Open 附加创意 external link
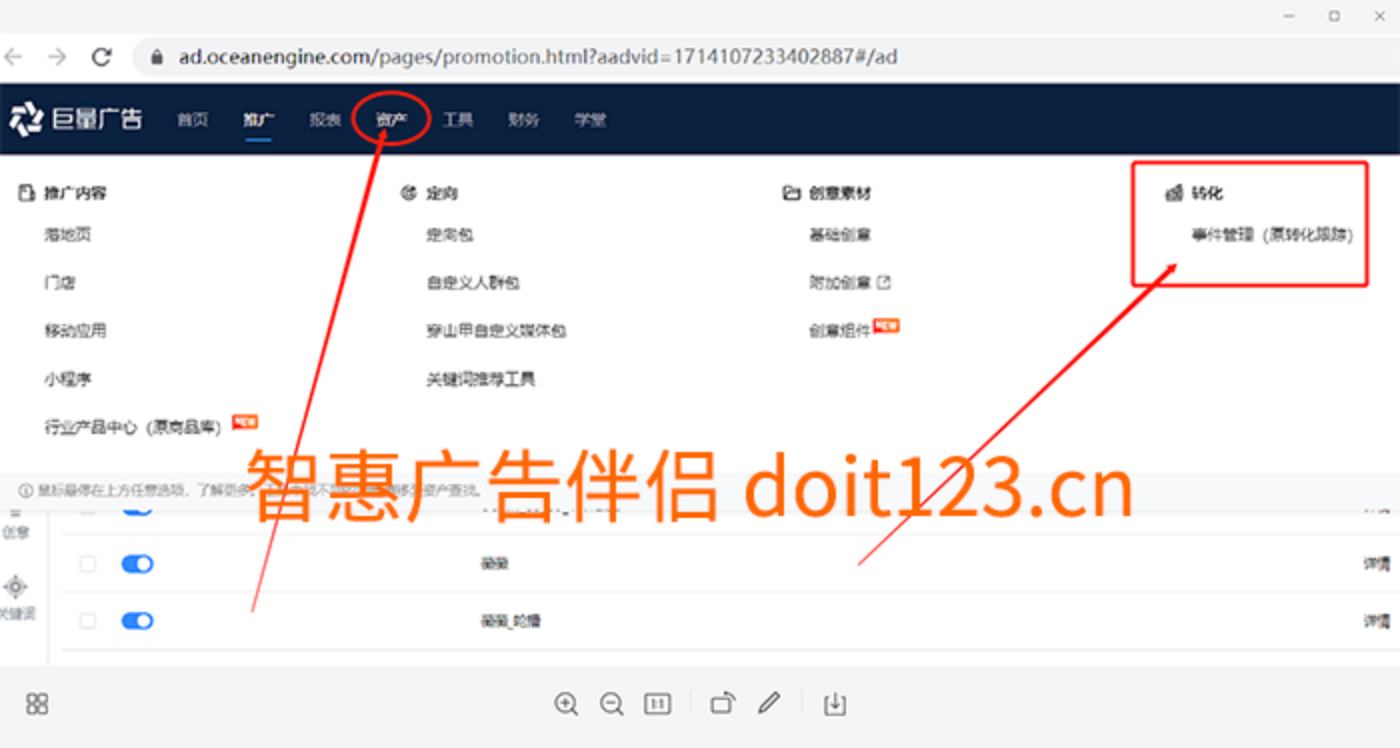The width and height of the screenshot is (1400, 748). [x=849, y=283]
